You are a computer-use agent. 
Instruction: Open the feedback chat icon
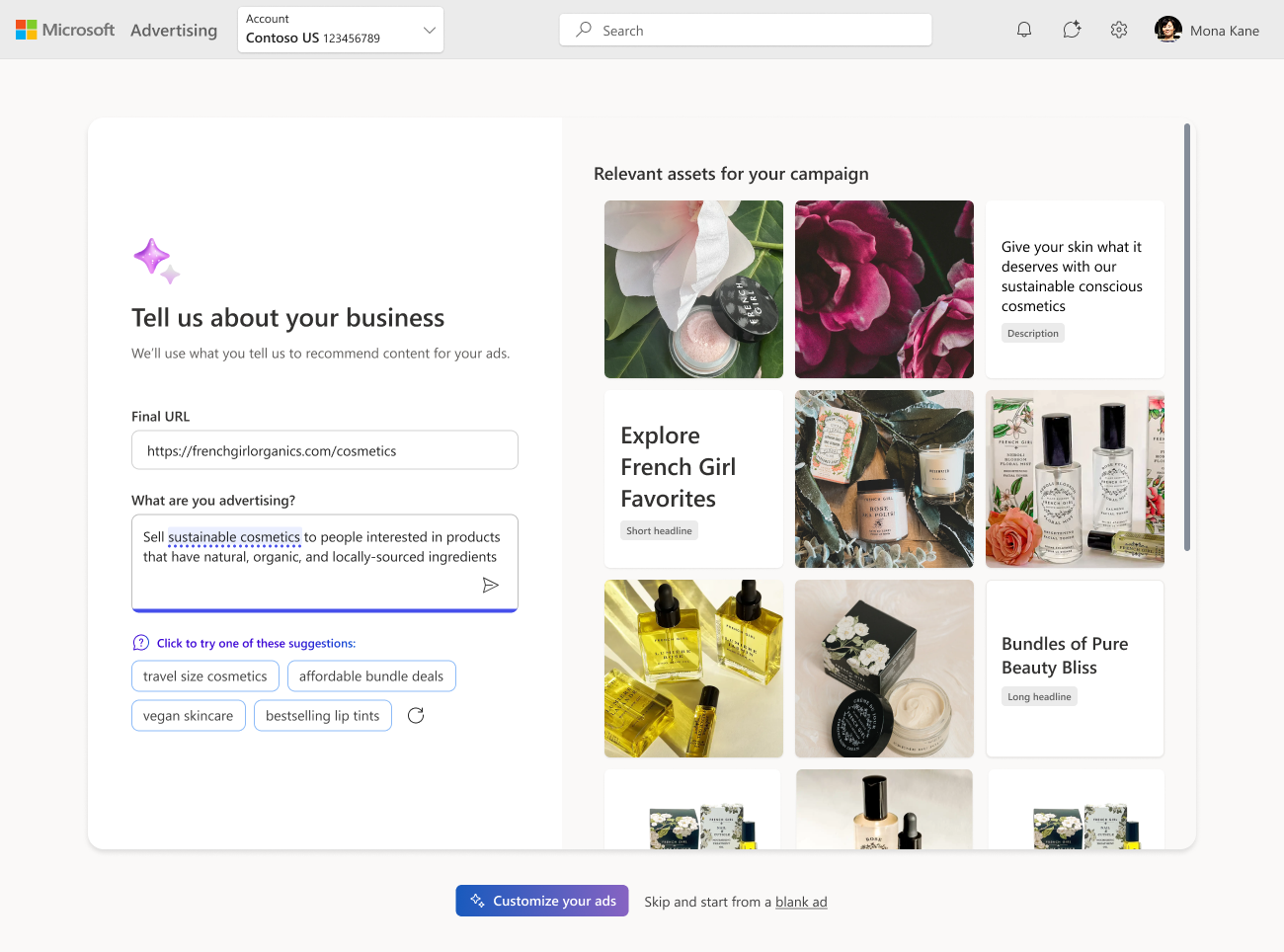[1072, 30]
